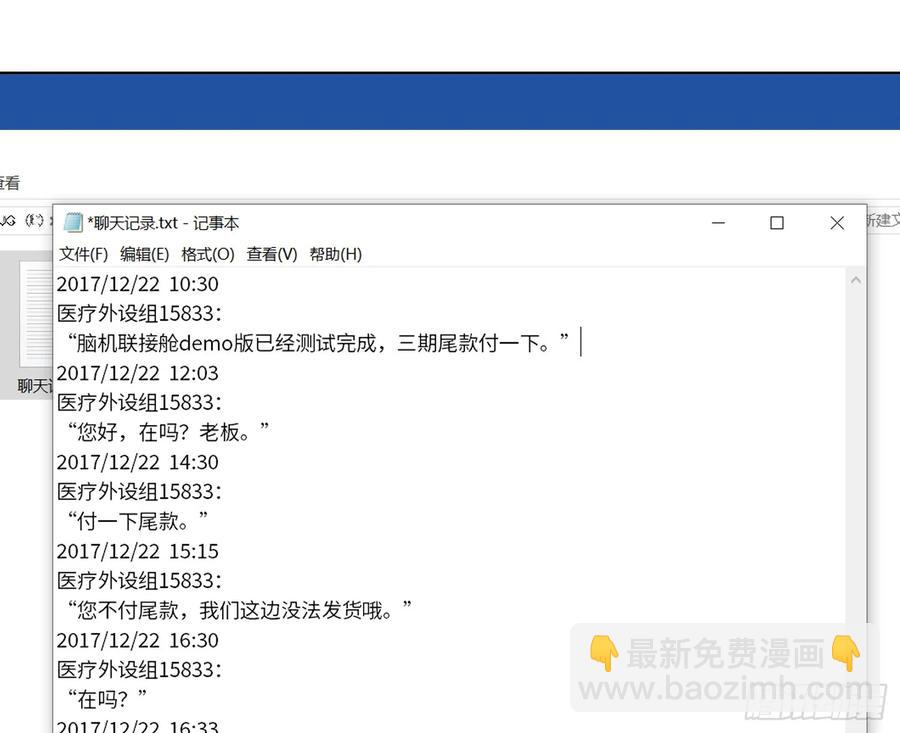Open the 查看(V) menu in Notepad
This screenshot has width=900, height=733.
tap(272, 254)
